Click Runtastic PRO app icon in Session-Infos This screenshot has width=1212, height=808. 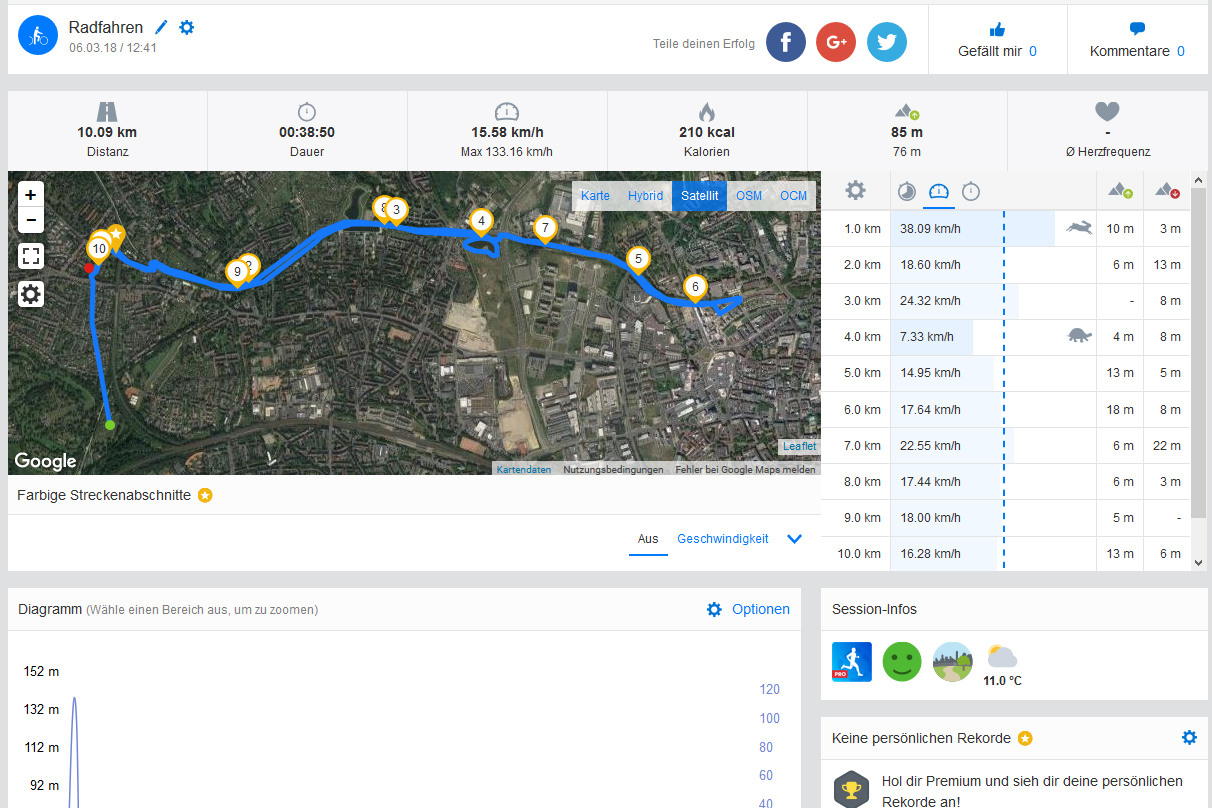click(852, 662)
